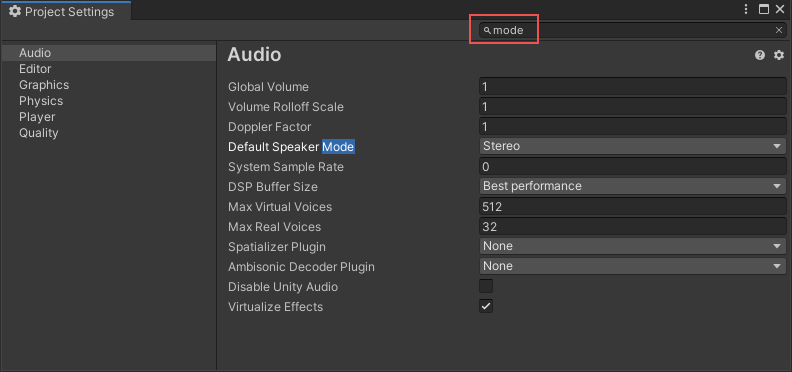Select Graphics in the settings list
Viewport: 792px width, 372px height.
pos(109,85)
